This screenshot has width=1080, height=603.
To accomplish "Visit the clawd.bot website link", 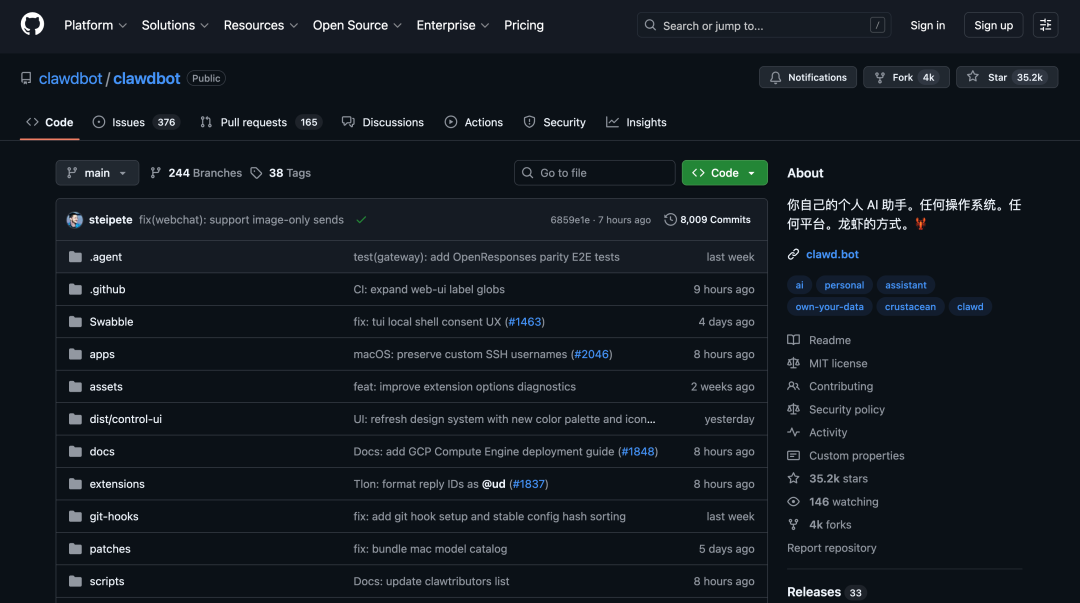I will (x=831, y=253).
